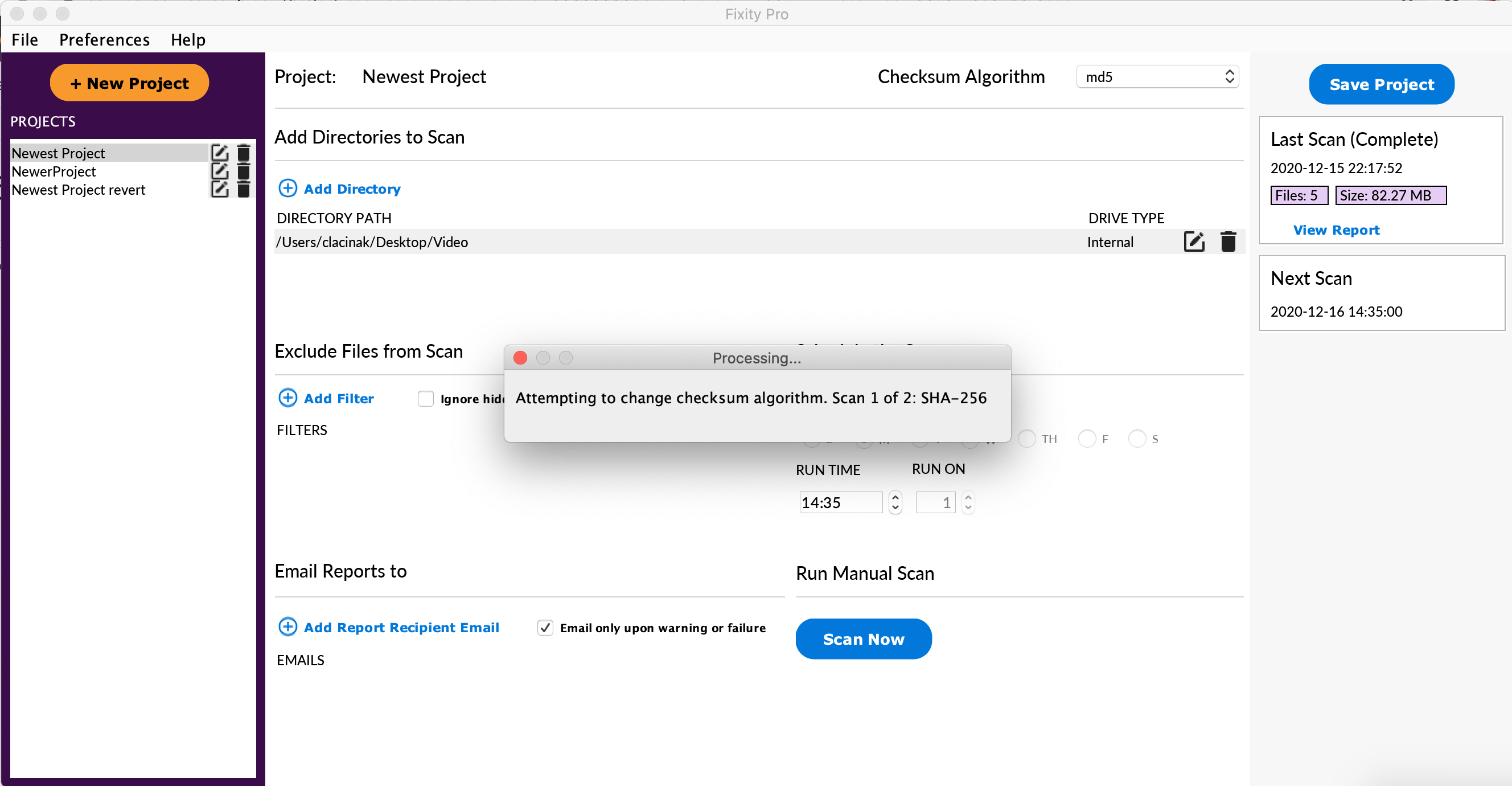Image resolution: width=1512 pixels, height=786 pixels.
Task: Click the Run On field showing 1
Action: pos(936,503)
